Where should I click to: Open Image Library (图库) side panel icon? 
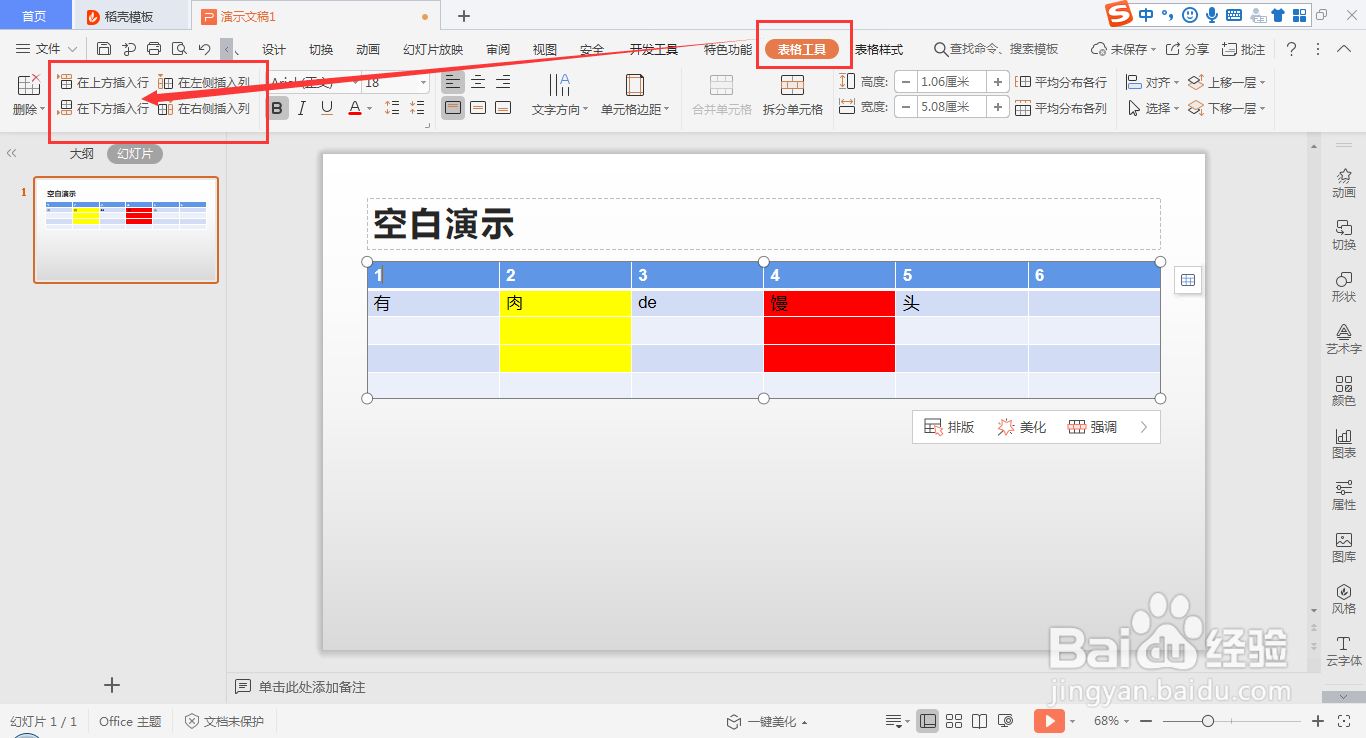pos(1343,546)
